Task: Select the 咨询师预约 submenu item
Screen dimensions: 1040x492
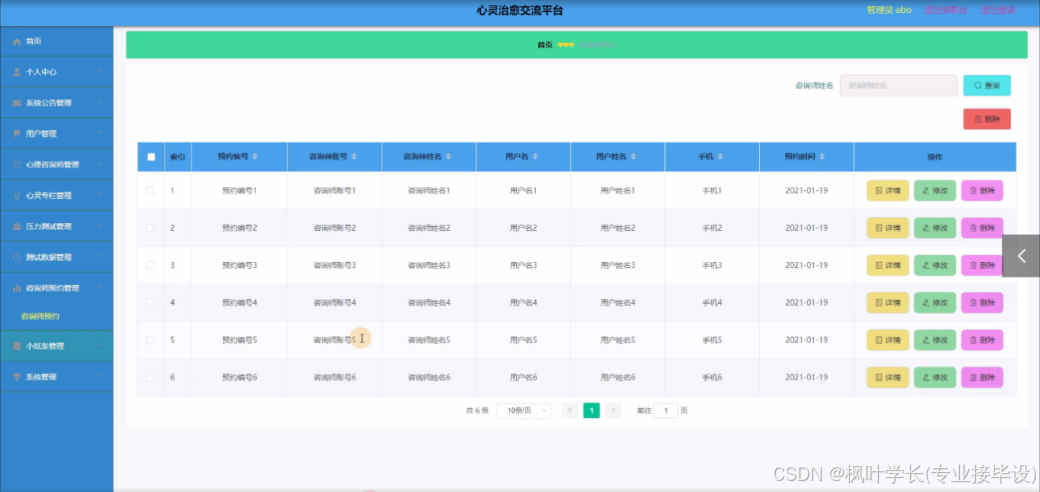Action: point(40,316)
